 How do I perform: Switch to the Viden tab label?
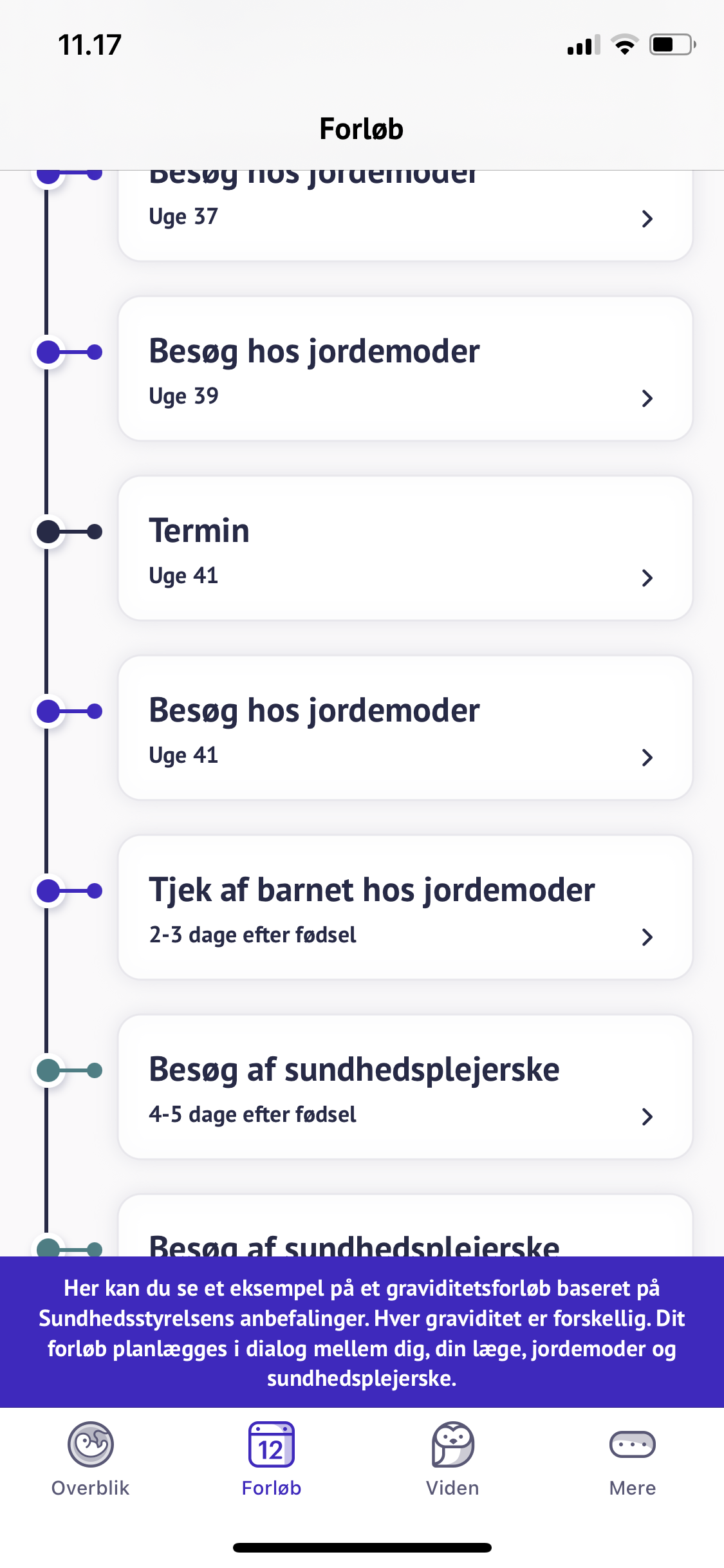[452, 1488]
